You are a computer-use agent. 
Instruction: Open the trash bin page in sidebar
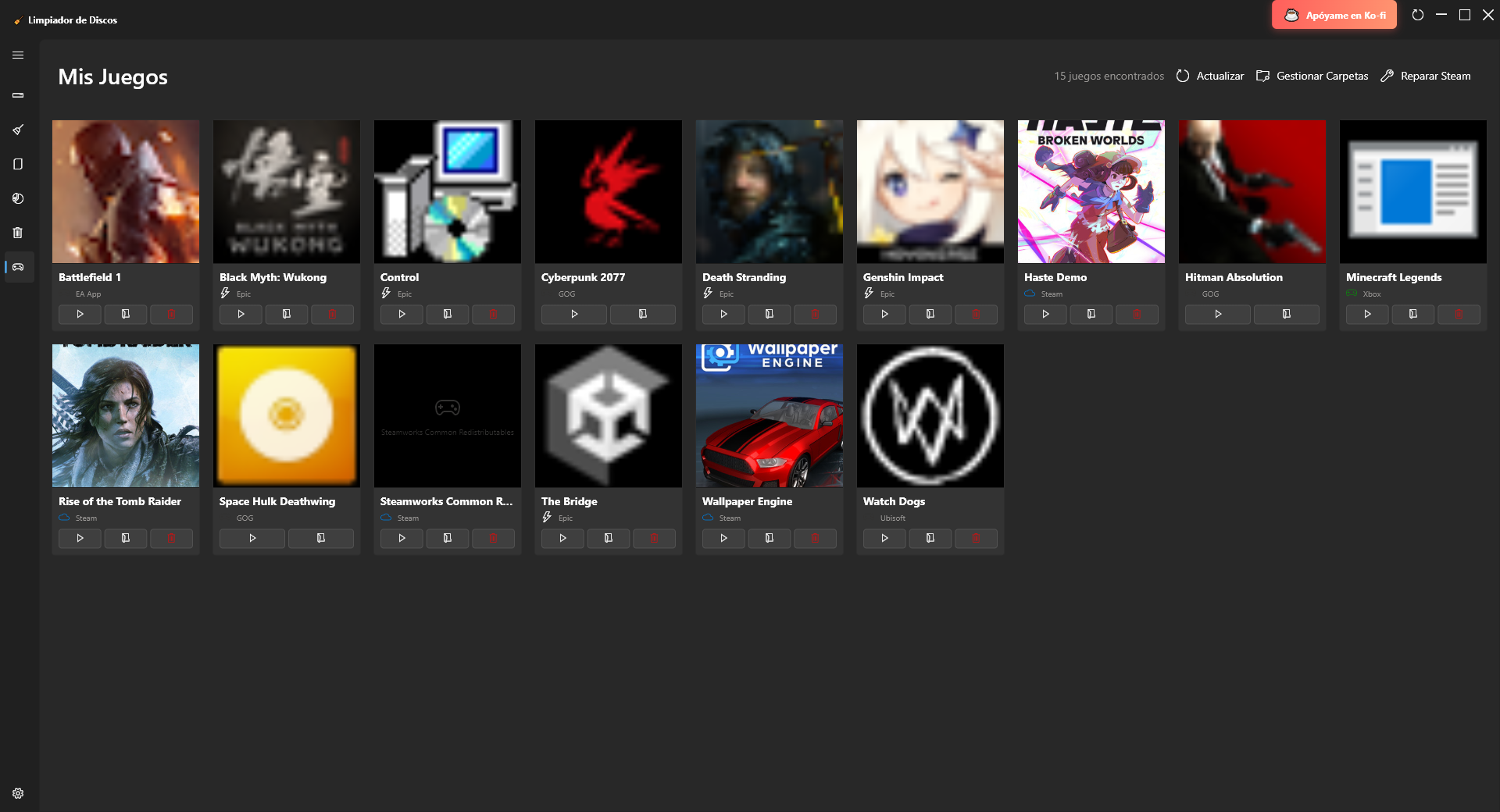pyautogui.click(x=18, y=233)
